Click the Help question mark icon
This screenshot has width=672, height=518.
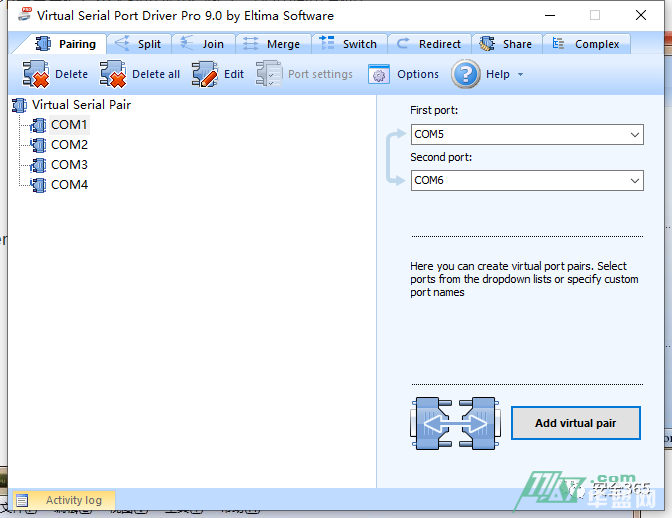point(466,74)
